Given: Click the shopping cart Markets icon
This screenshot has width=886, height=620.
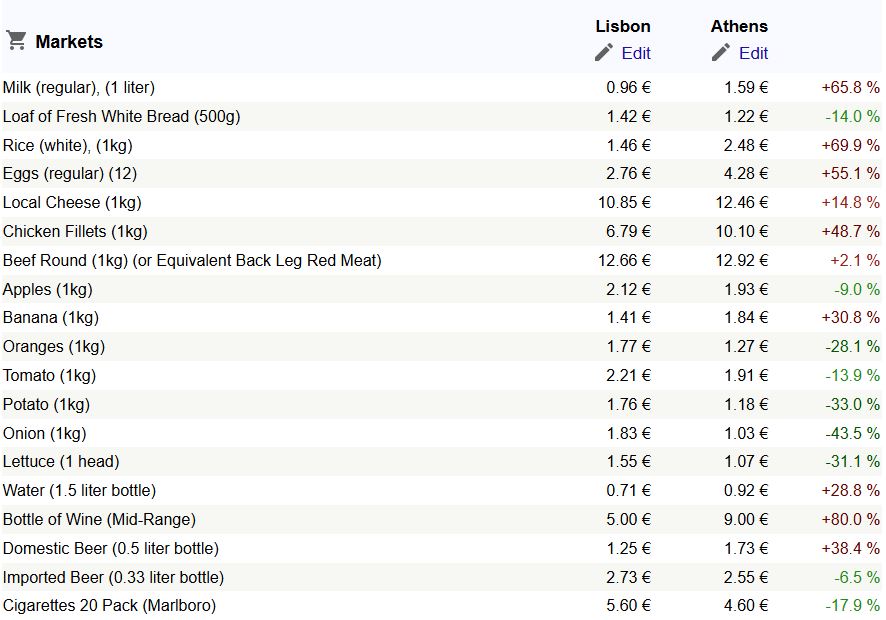Looking at the screenshot, I should point(16,41).
